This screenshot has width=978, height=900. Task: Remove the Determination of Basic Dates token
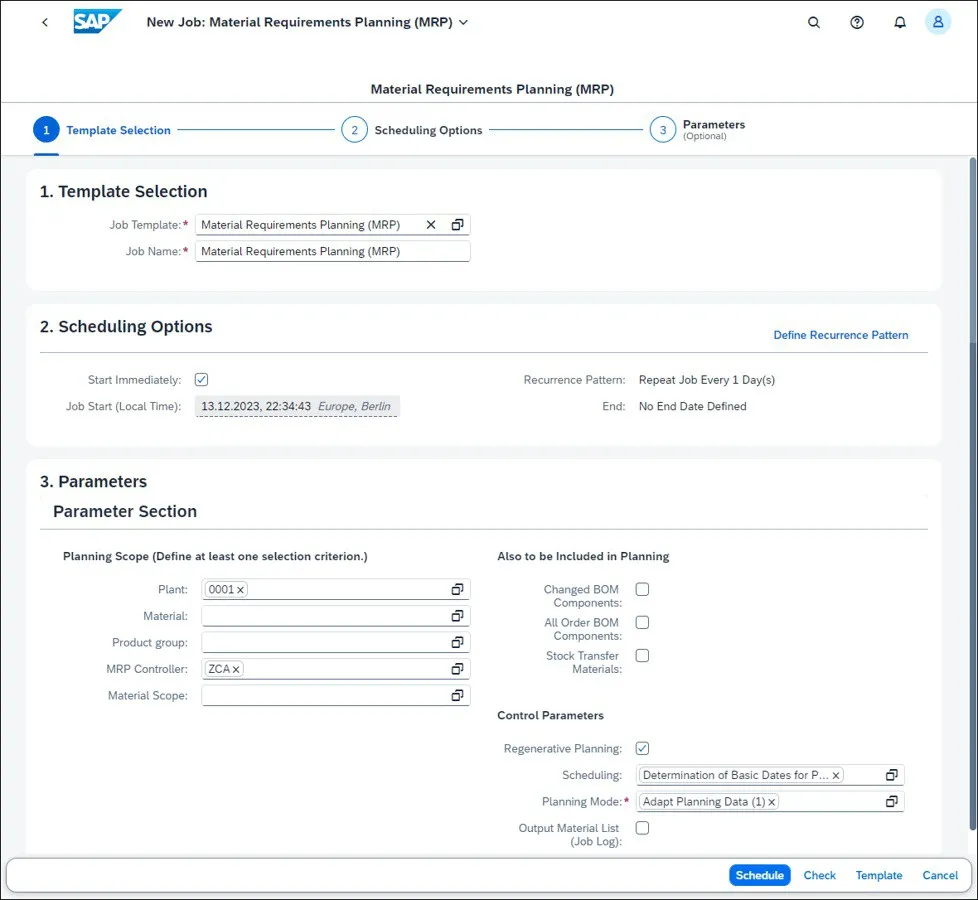click(836, 775)
